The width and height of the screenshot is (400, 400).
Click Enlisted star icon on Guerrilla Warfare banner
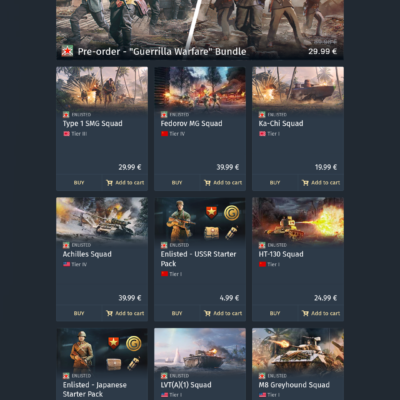(x=67, y=51)
